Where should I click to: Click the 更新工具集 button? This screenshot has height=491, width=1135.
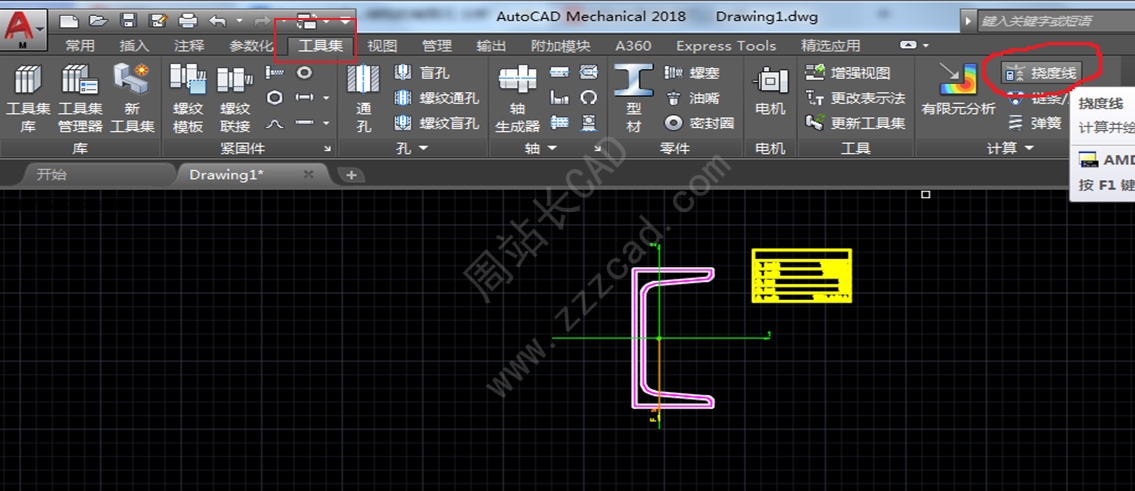pos(856,123)
